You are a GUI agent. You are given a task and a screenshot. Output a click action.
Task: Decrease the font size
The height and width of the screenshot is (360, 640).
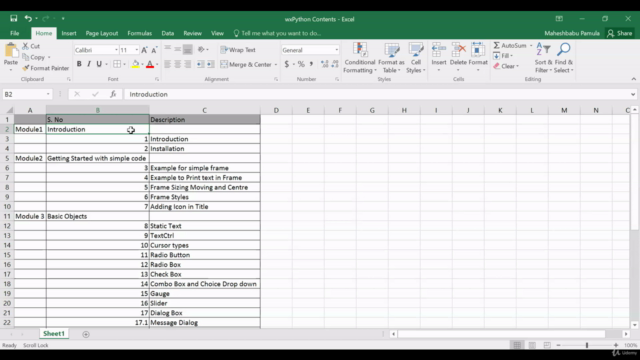click(x=154, y=50)
